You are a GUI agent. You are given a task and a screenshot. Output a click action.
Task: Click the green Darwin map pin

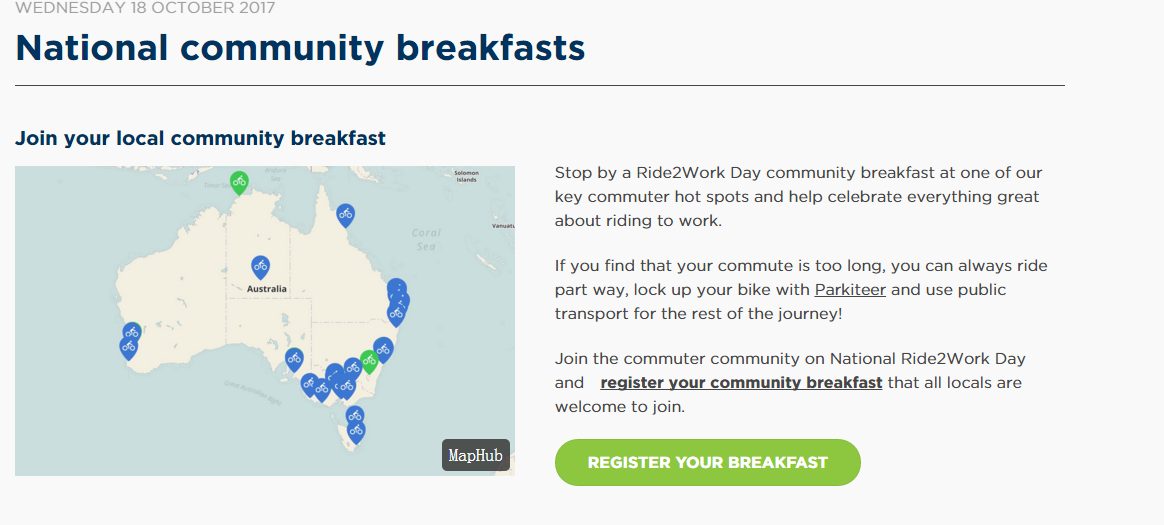(x=238, y=182)
